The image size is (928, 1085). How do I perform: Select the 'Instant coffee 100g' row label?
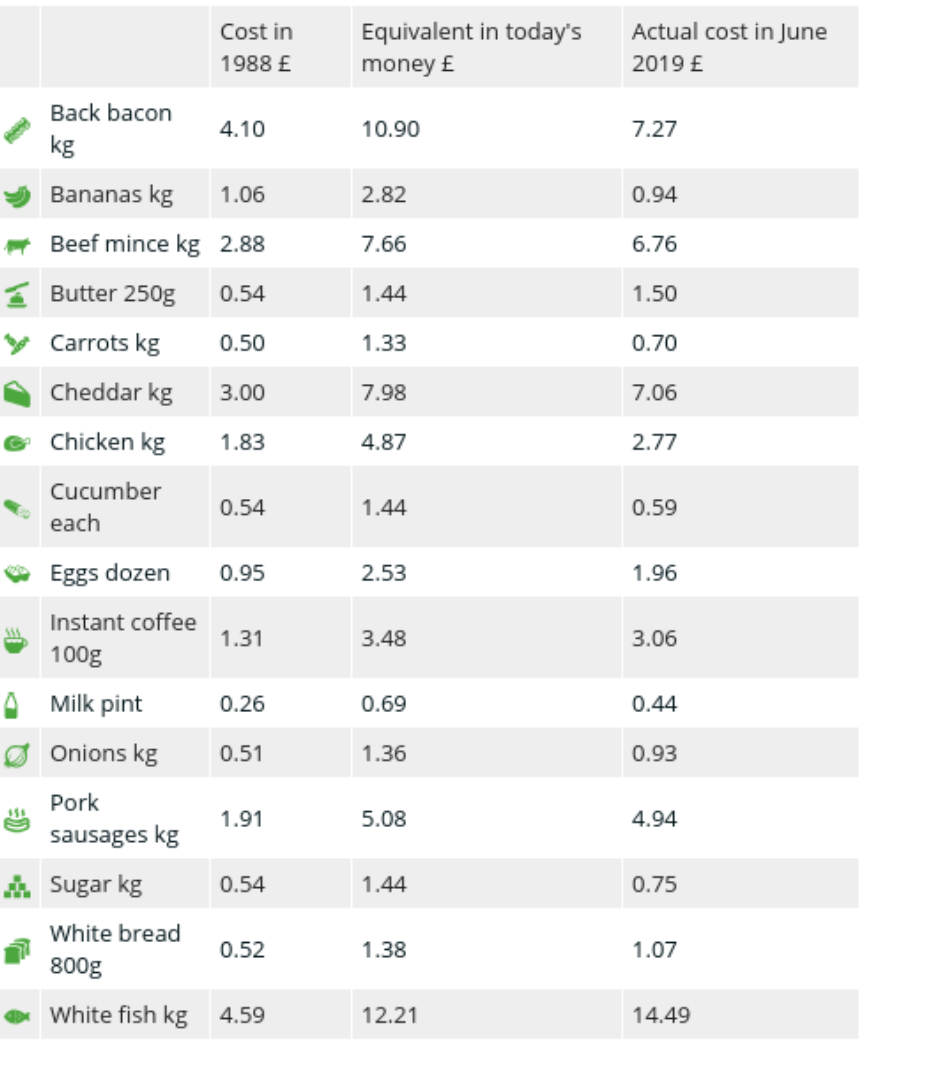[123, 638]
